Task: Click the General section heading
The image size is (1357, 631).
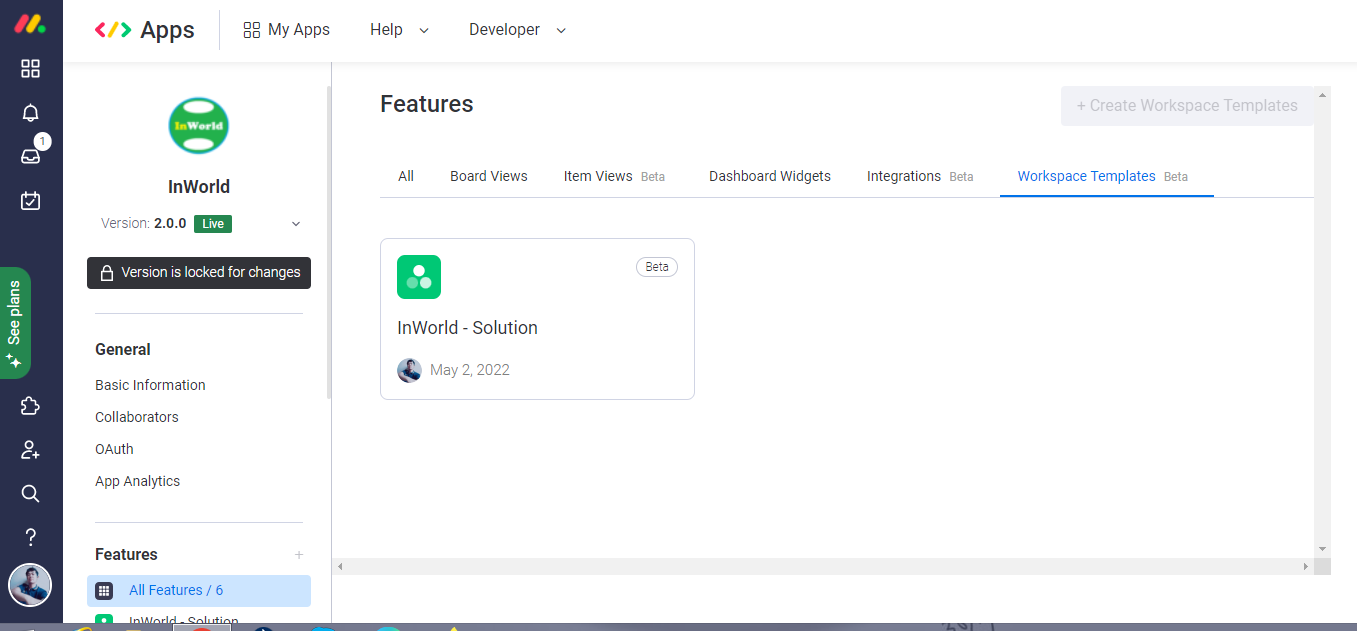Action: coord(123,350)
